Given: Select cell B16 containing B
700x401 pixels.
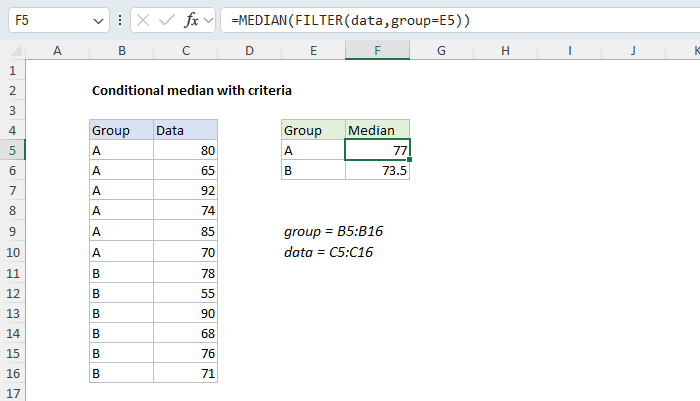Looking at the screenshot, I should click(x=121, y=373).
